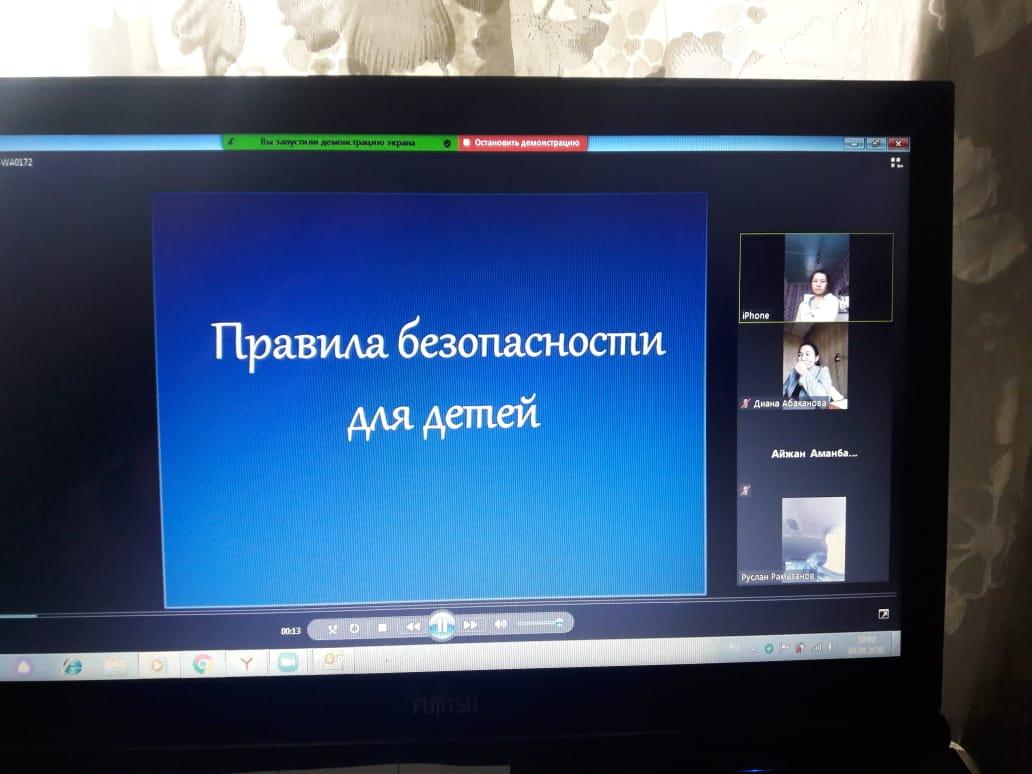
Task: Open Google Chrome from the taskbar
Action: coord(202,664)
